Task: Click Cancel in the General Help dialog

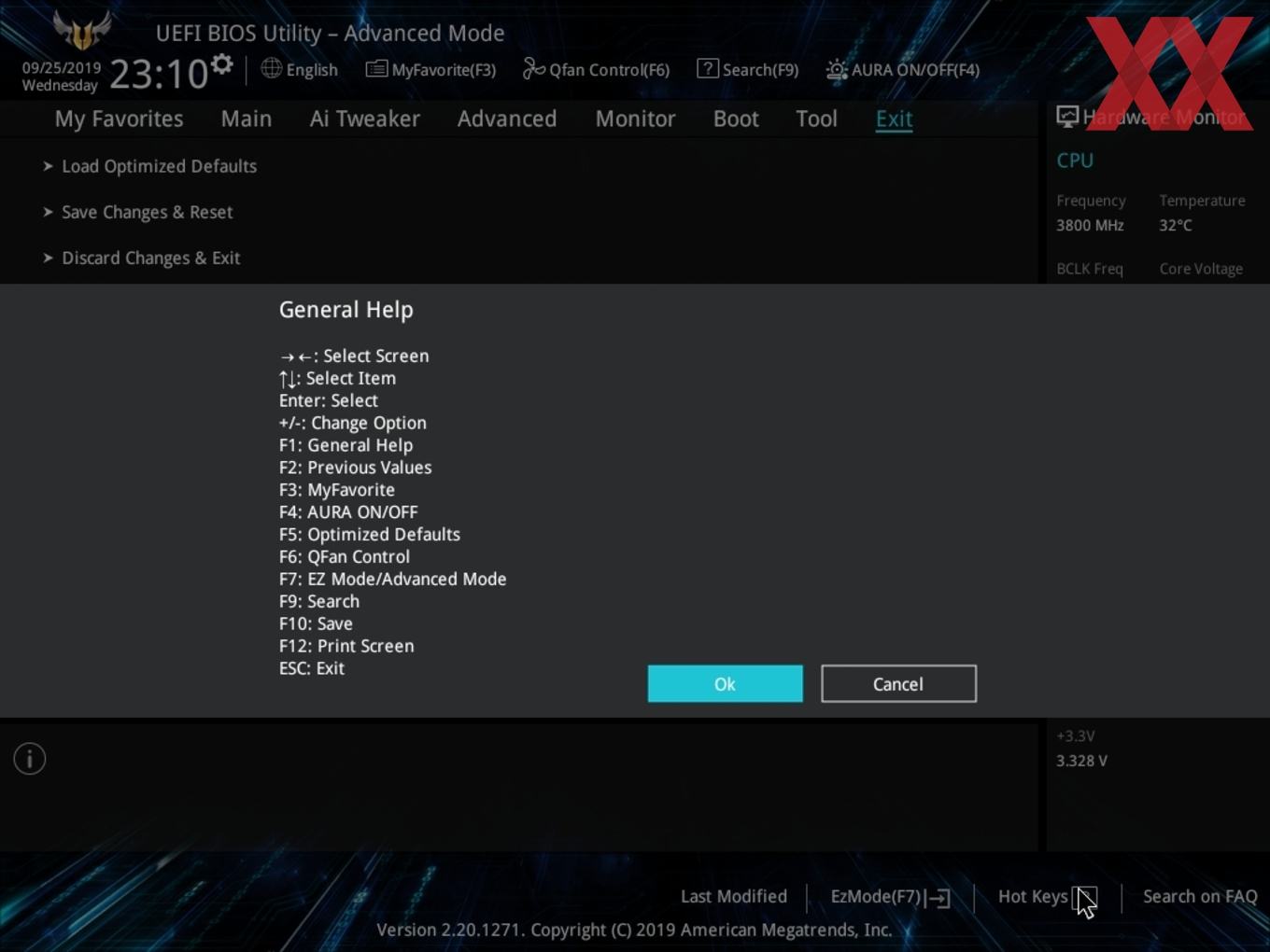Action: 898,684
